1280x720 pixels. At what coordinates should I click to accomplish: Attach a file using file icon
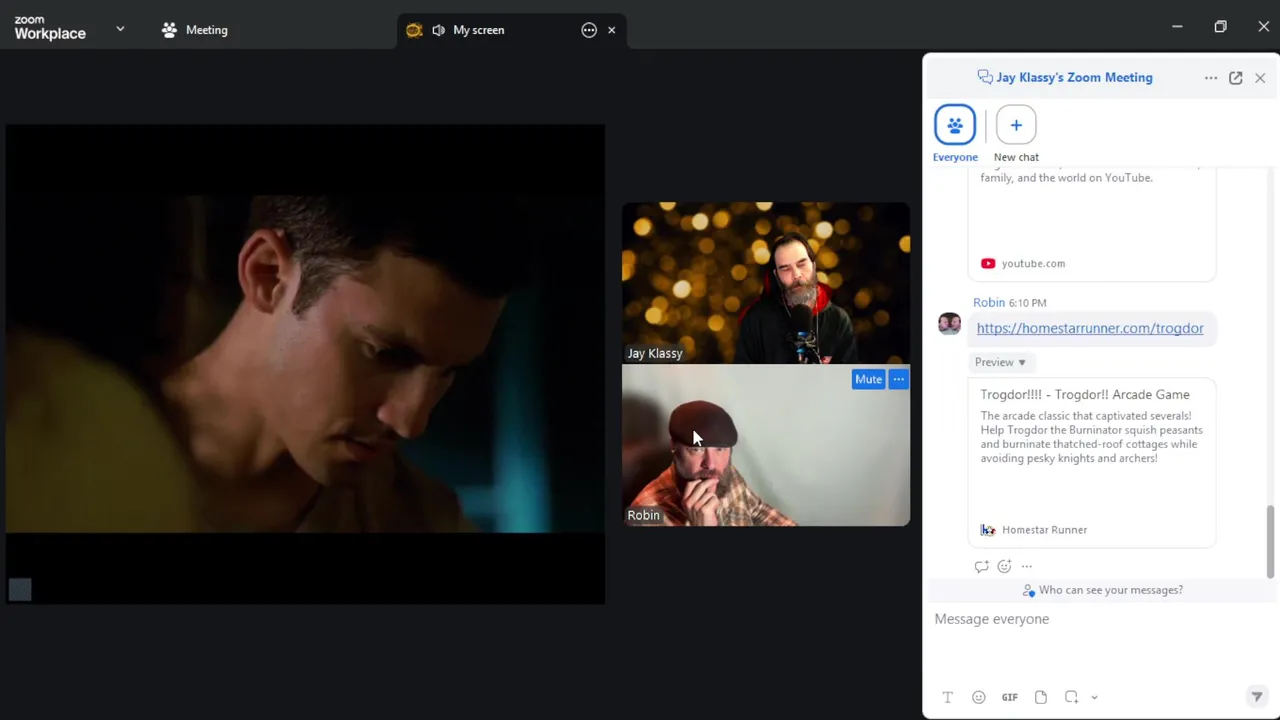point(1041,697)
